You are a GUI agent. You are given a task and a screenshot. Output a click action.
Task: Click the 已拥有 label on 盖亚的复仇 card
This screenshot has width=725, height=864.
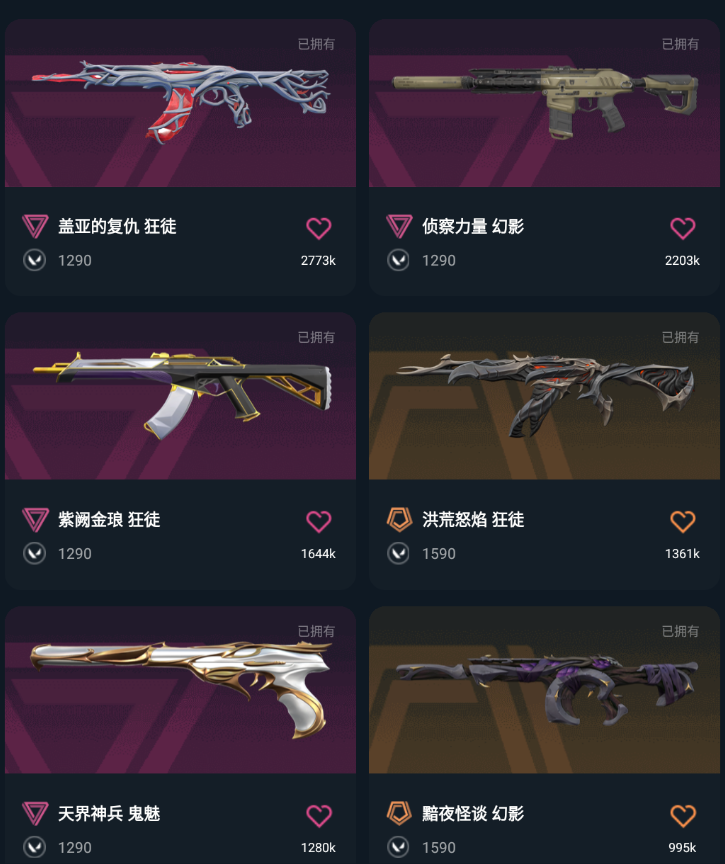316,44
